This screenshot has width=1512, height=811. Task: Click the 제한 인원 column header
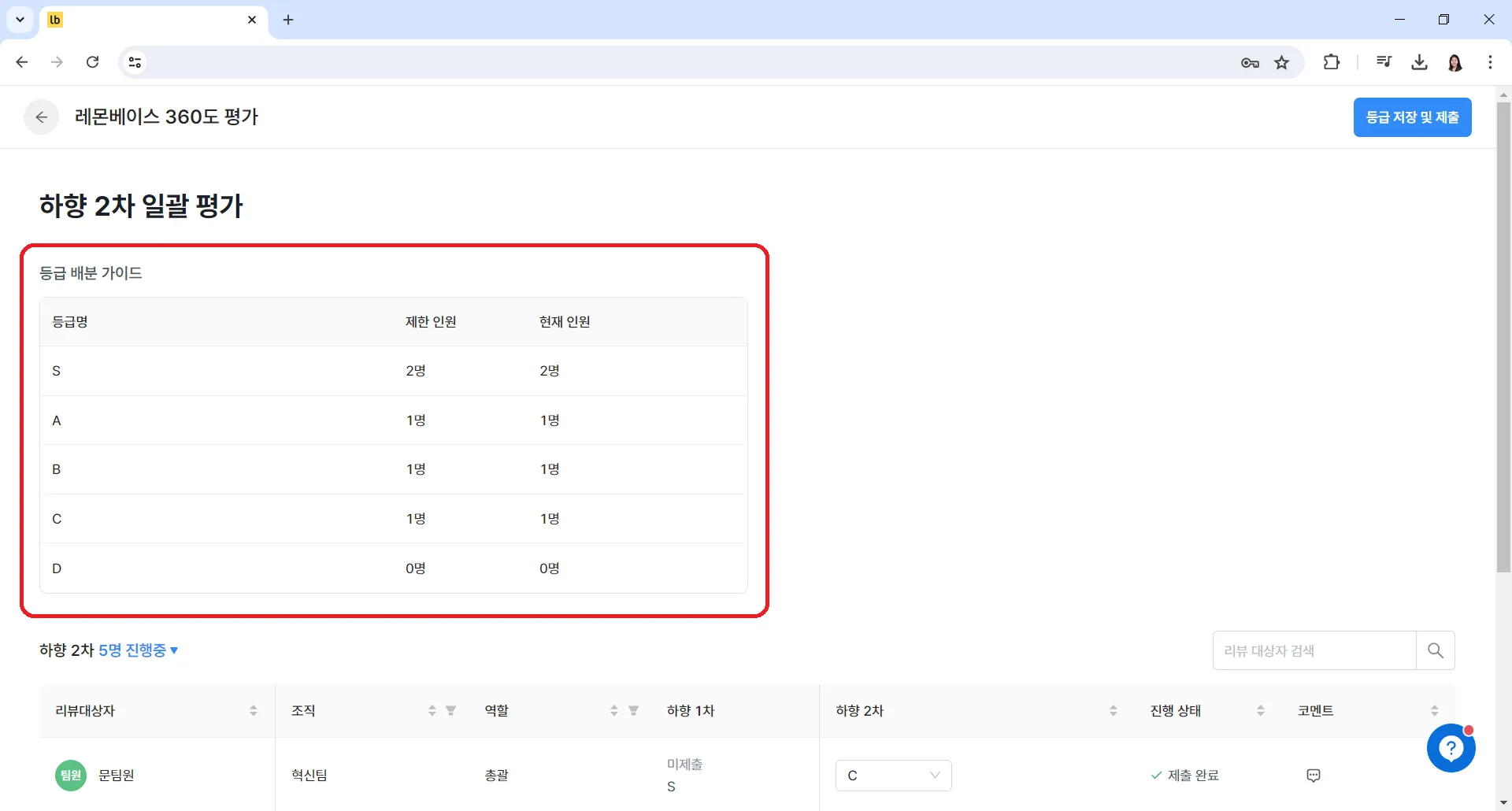(x=431, y=322)
